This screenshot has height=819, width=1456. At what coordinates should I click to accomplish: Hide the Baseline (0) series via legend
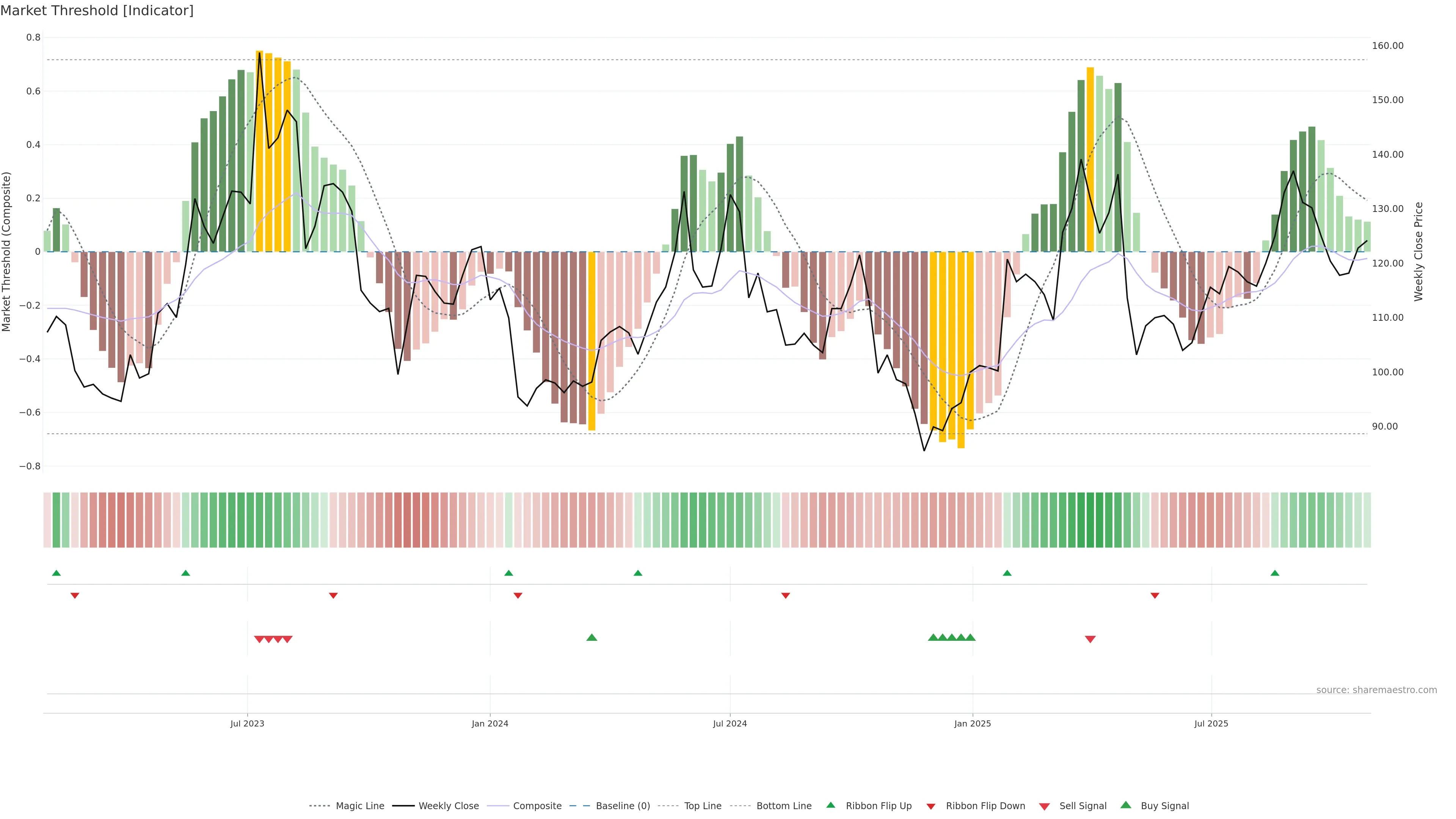coord(623,806)
